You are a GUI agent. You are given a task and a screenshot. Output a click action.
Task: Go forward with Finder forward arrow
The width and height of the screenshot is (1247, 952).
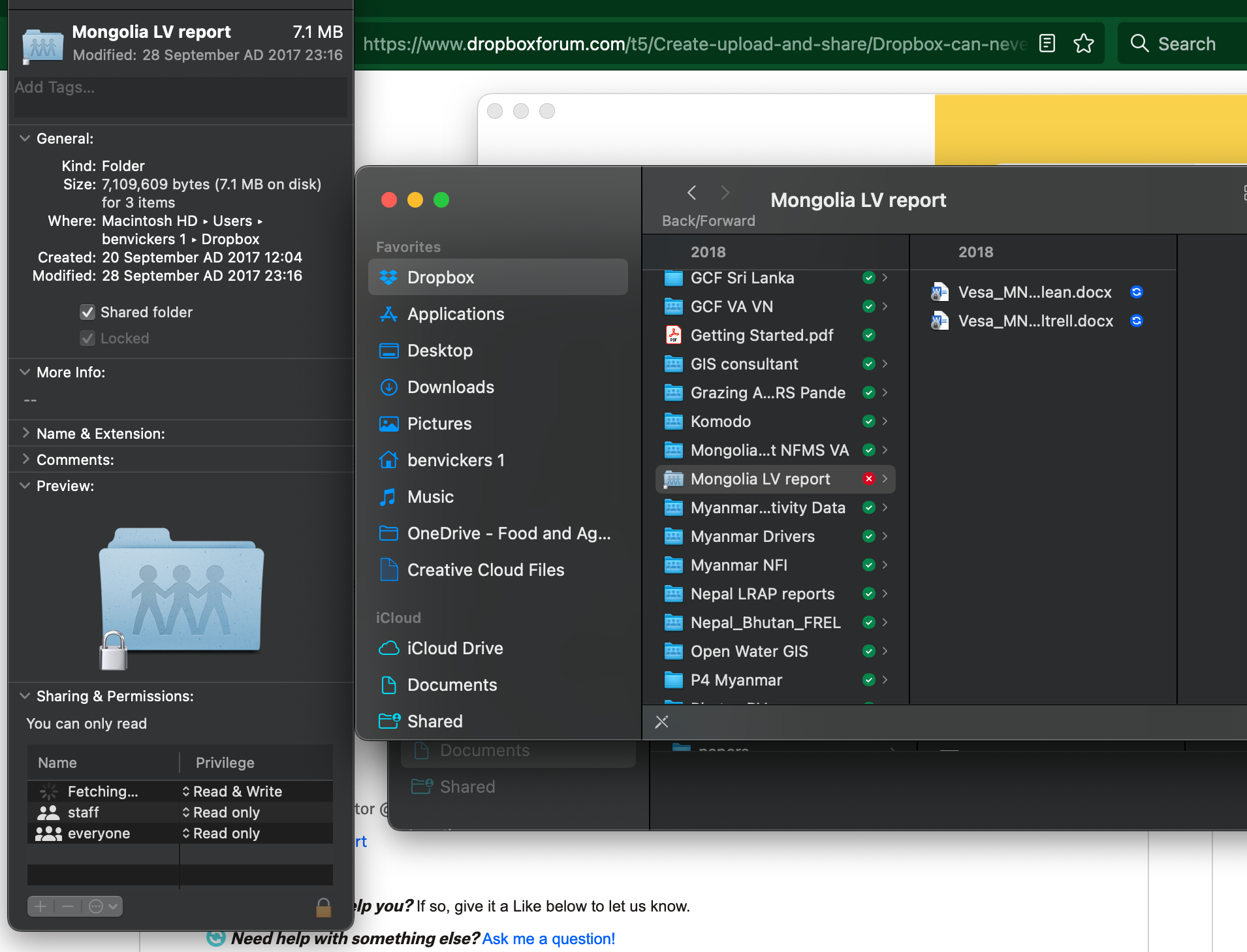coord(725,193)
